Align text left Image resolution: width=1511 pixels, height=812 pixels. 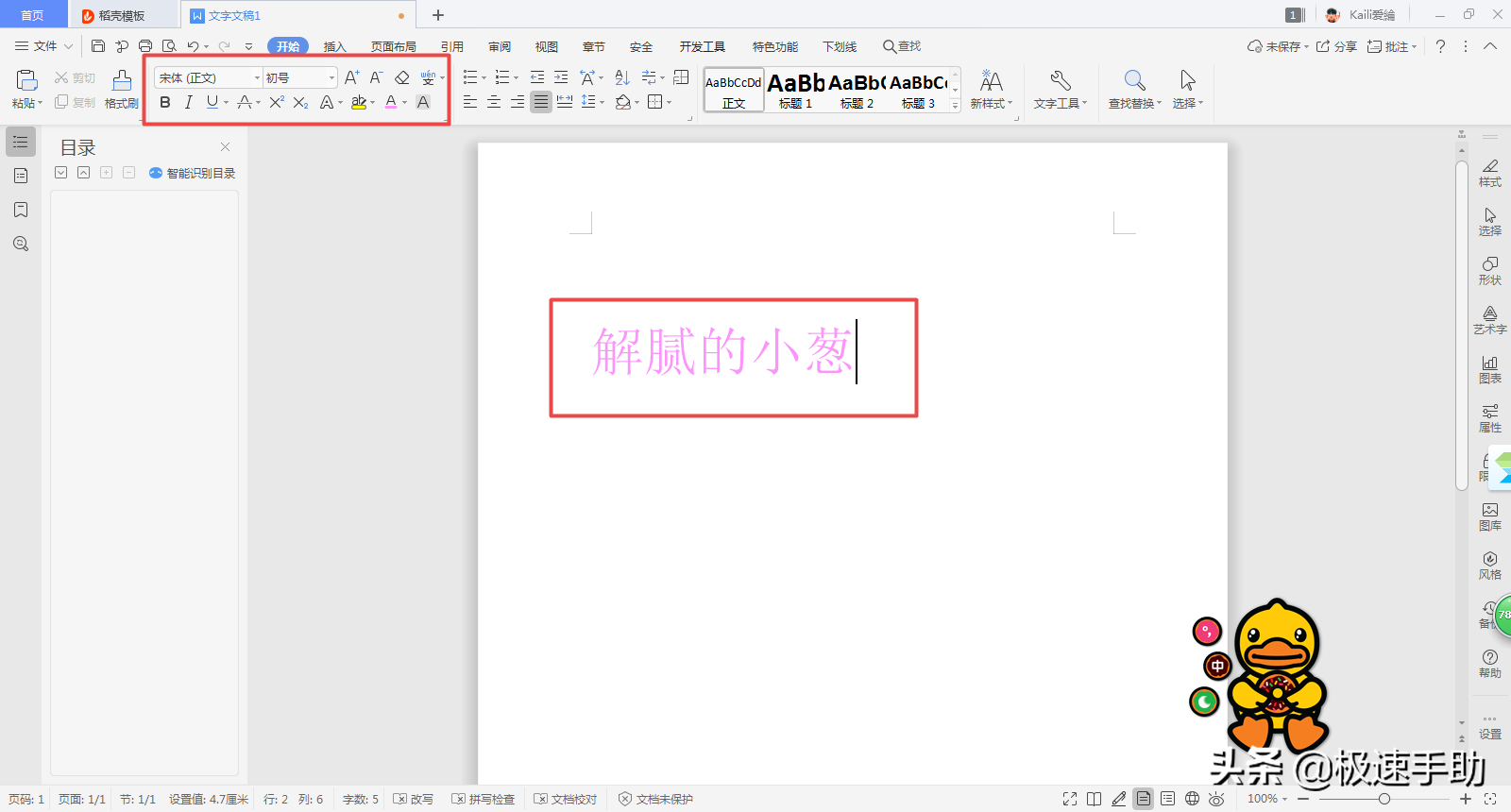click(x=470, y=102)
